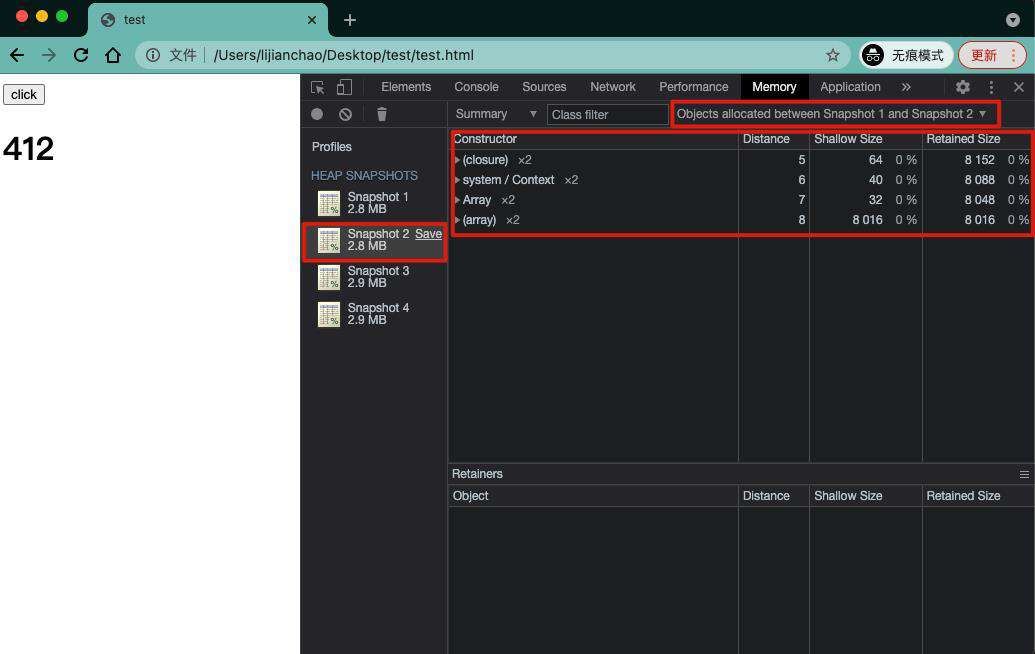Sort by Retained Size in the constructor table
The height and width of the screenshot is (654, 1035).
978,139
